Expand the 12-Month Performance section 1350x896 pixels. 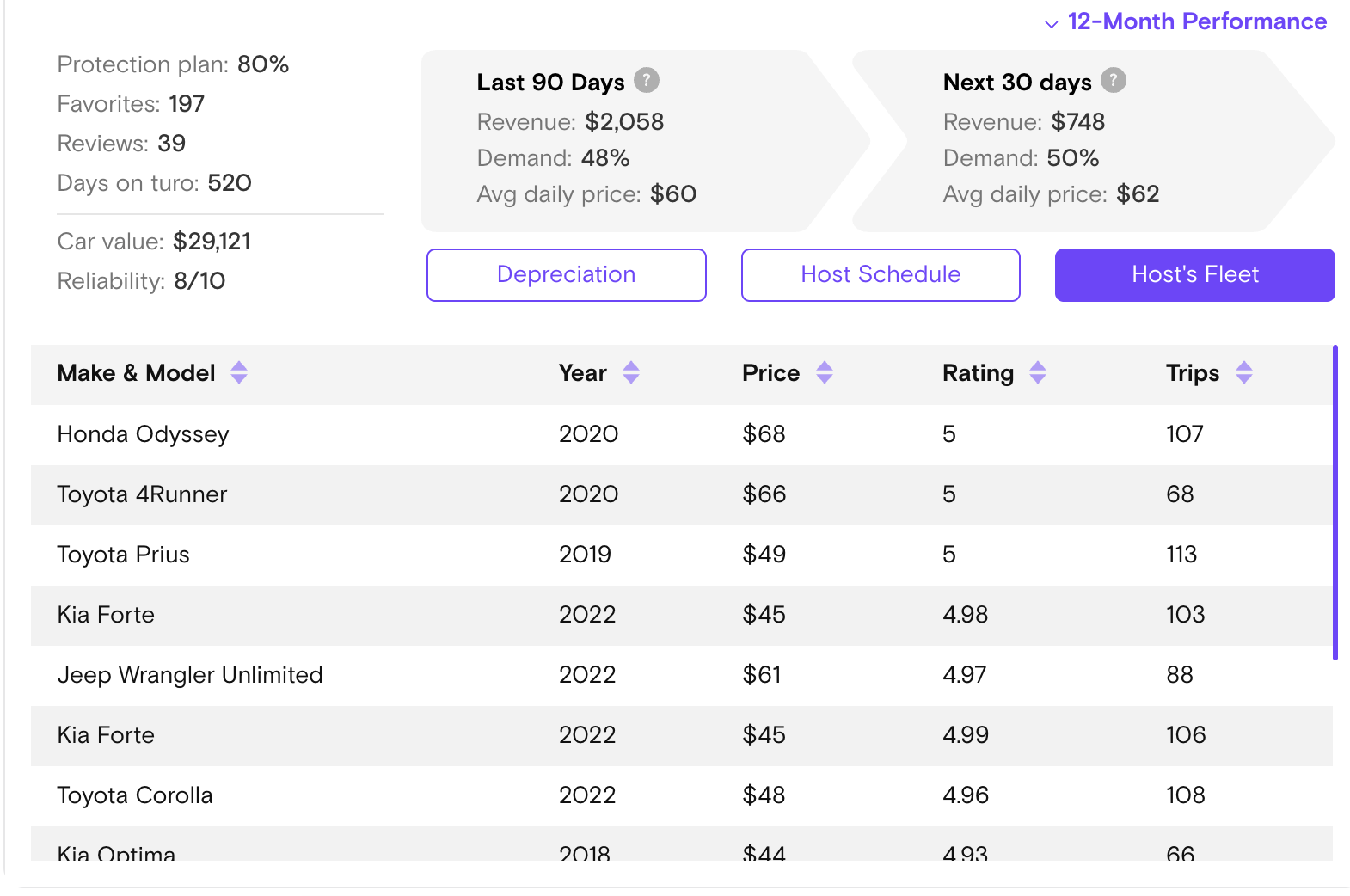click(1186, 21)
